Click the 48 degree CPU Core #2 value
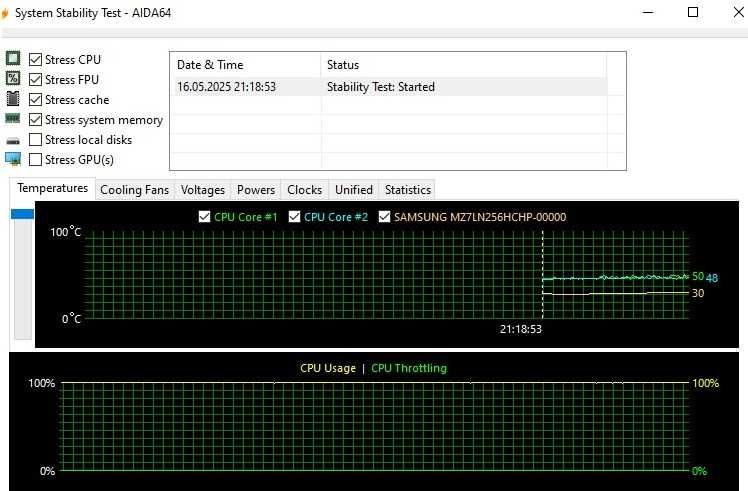The width and height of the screenshot is (748, 491). [712, 278]
